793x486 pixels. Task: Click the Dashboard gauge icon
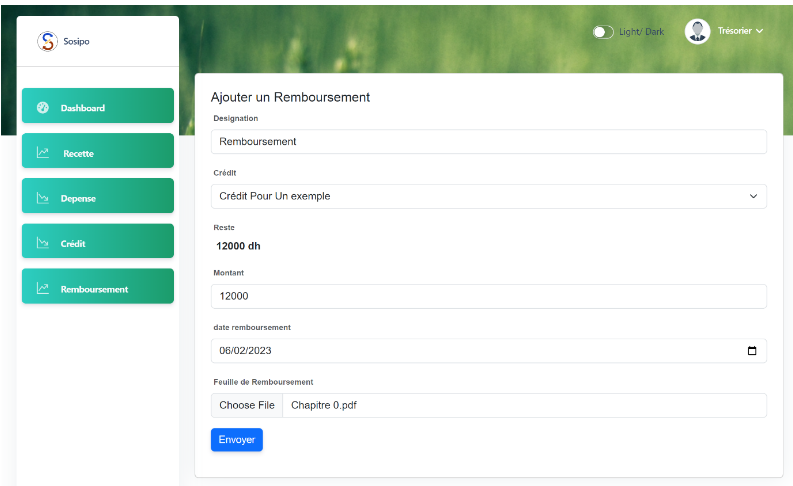click(x=43, y=107)
